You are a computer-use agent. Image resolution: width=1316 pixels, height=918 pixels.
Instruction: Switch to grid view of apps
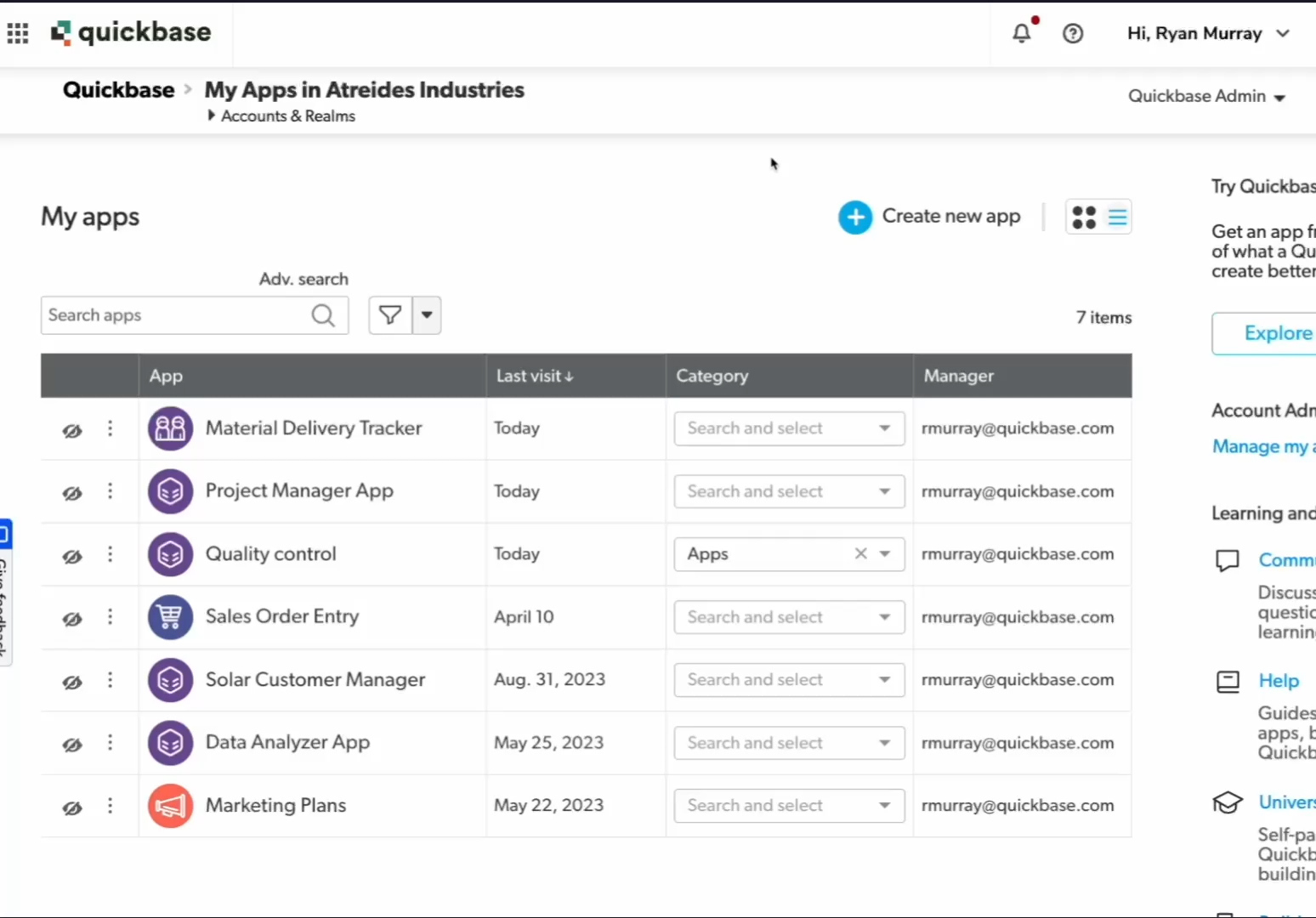[x=1084, y=218]
